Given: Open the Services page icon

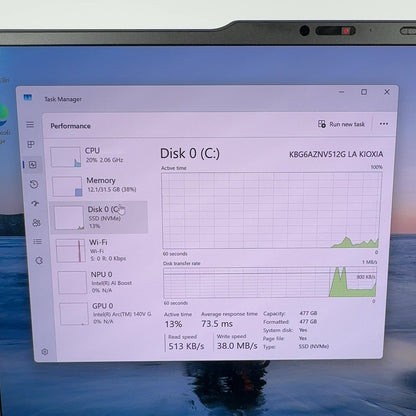Looking at the screenshot, I should (39, 261).
